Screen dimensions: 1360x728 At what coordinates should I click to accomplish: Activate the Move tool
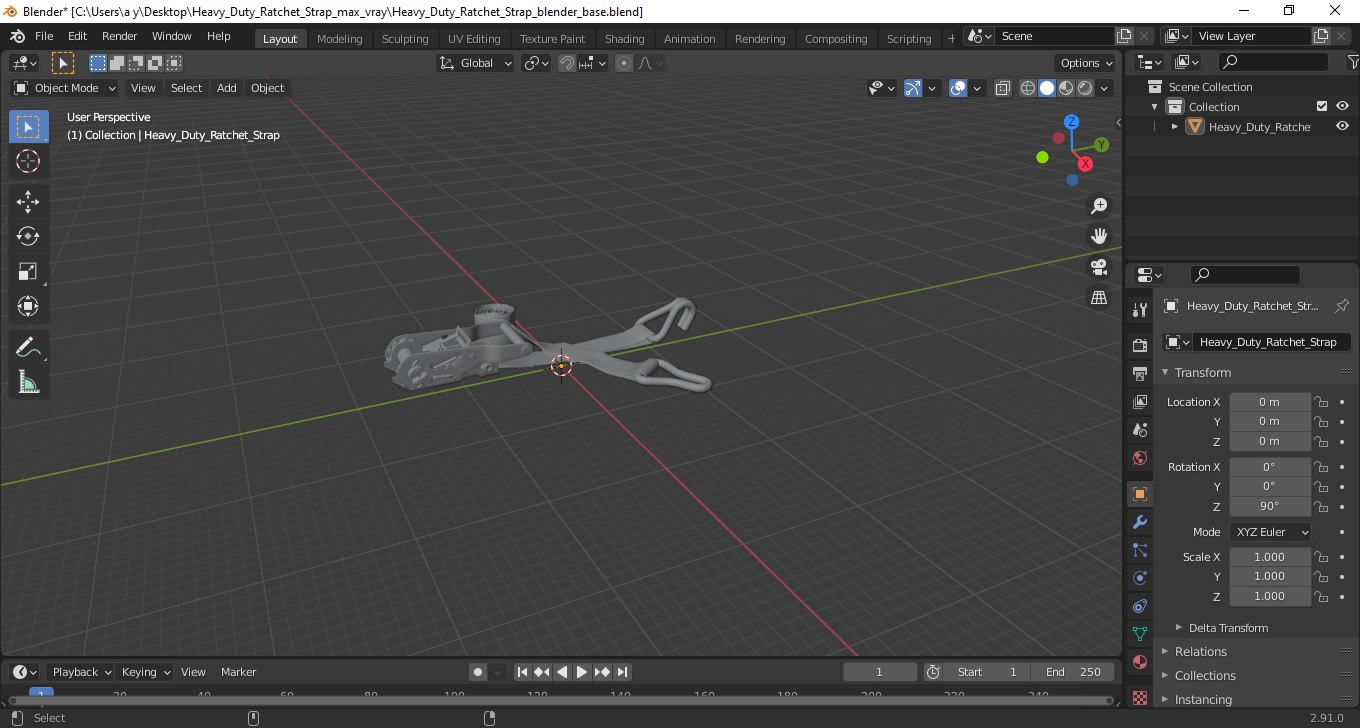[x=28, y=202]
